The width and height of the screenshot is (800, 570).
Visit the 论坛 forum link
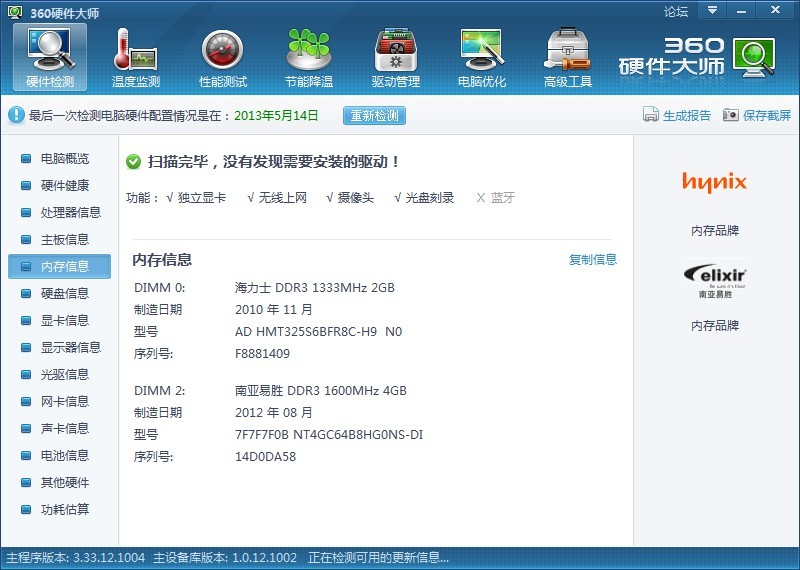(676, 12)
